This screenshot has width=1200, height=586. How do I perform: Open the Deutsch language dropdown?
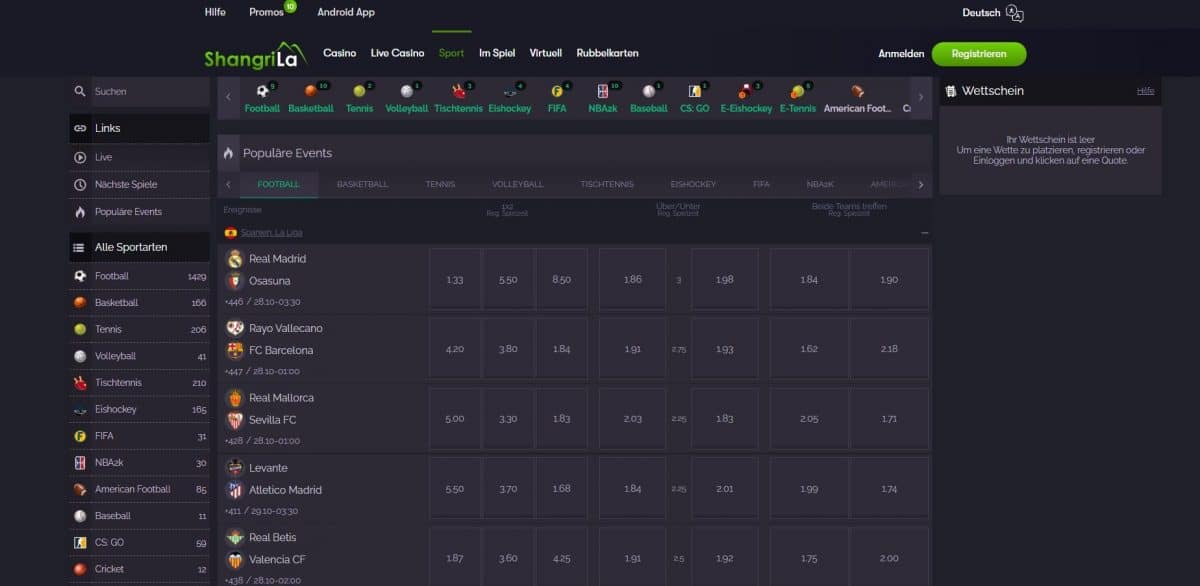tap(981, 13)
